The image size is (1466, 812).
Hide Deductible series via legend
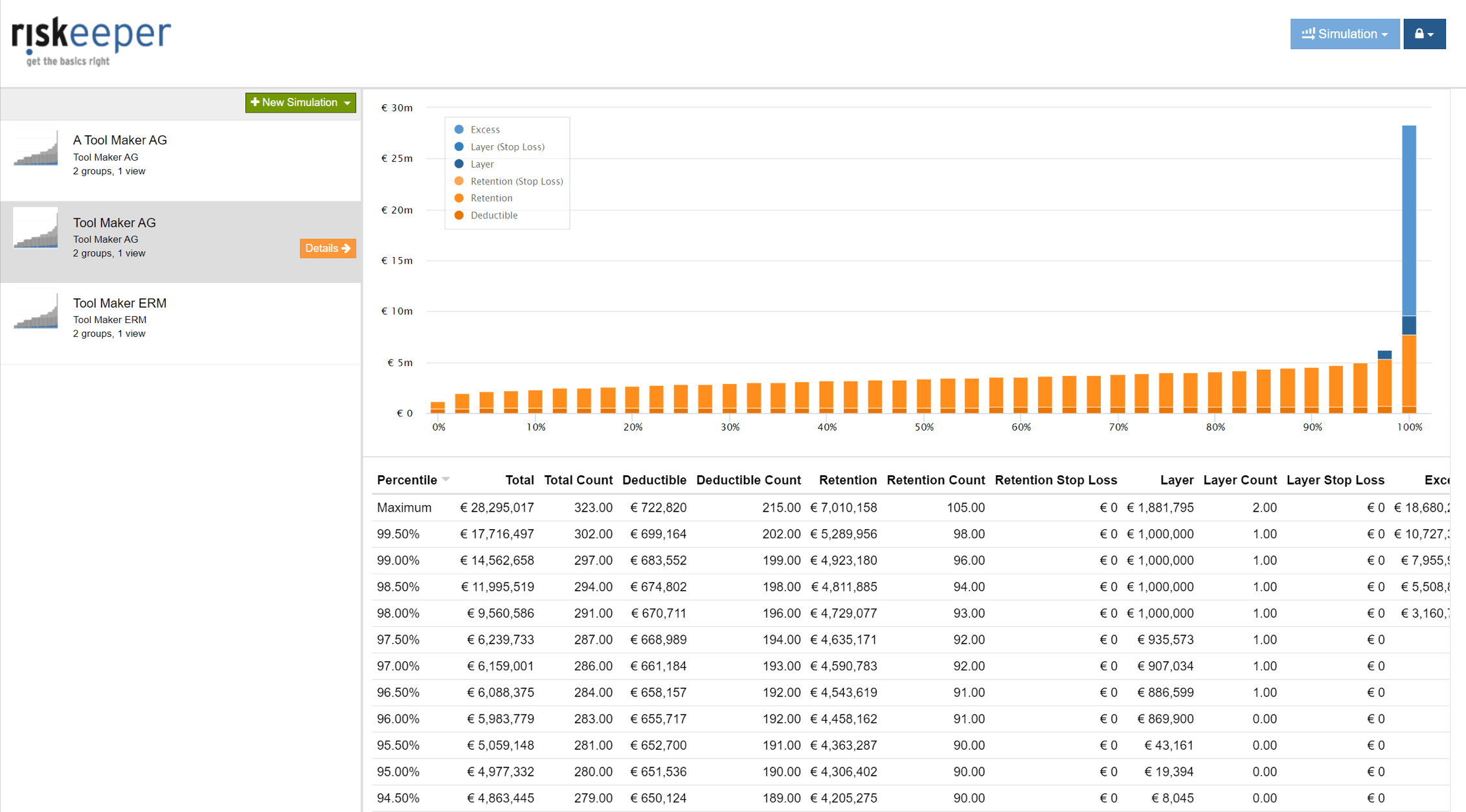493,216
